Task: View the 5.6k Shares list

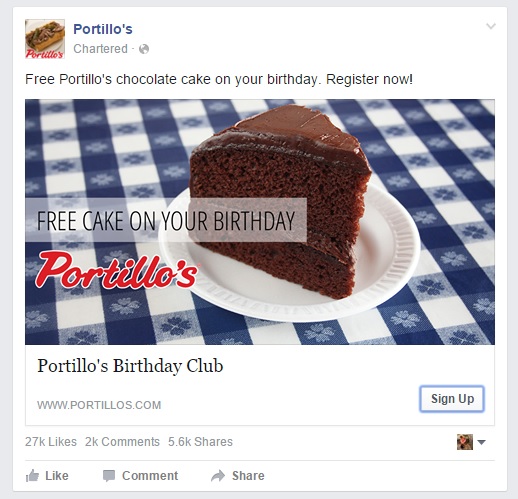Action: (x=200, y=442)
